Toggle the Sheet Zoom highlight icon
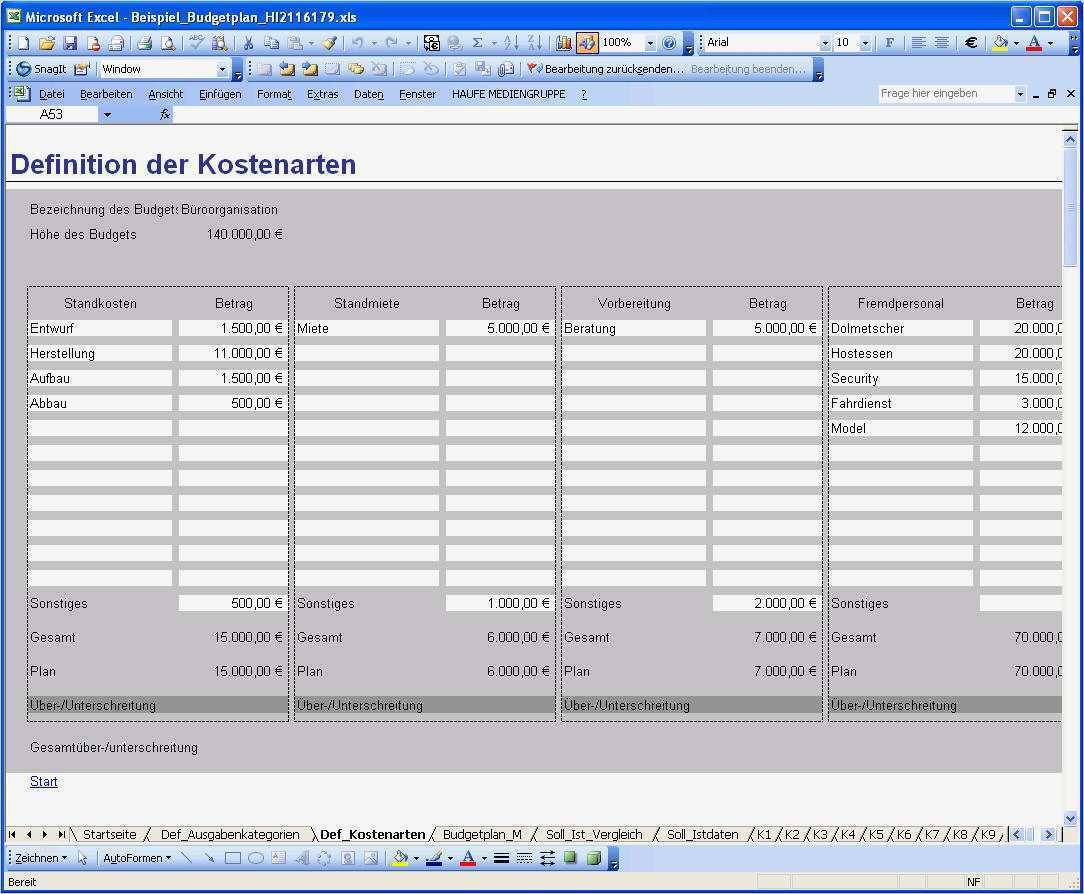 tap(587, 42)
